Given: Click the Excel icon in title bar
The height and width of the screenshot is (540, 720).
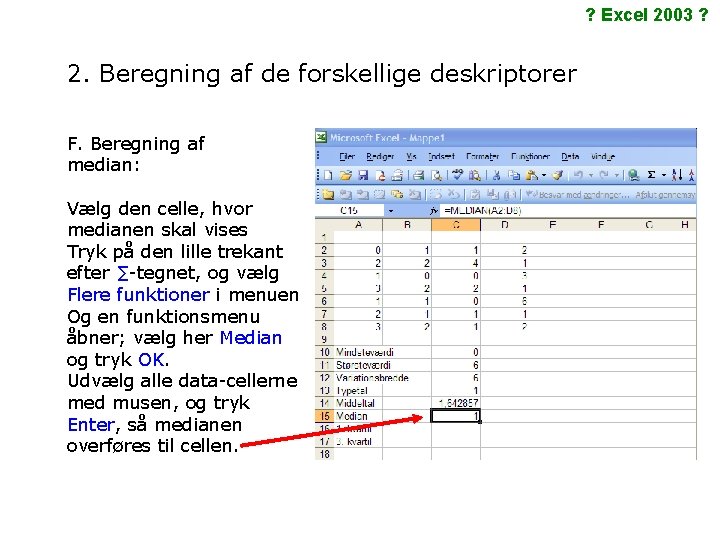Looking at the screenshot, I should pyautogui.click(x=321, y=137).
